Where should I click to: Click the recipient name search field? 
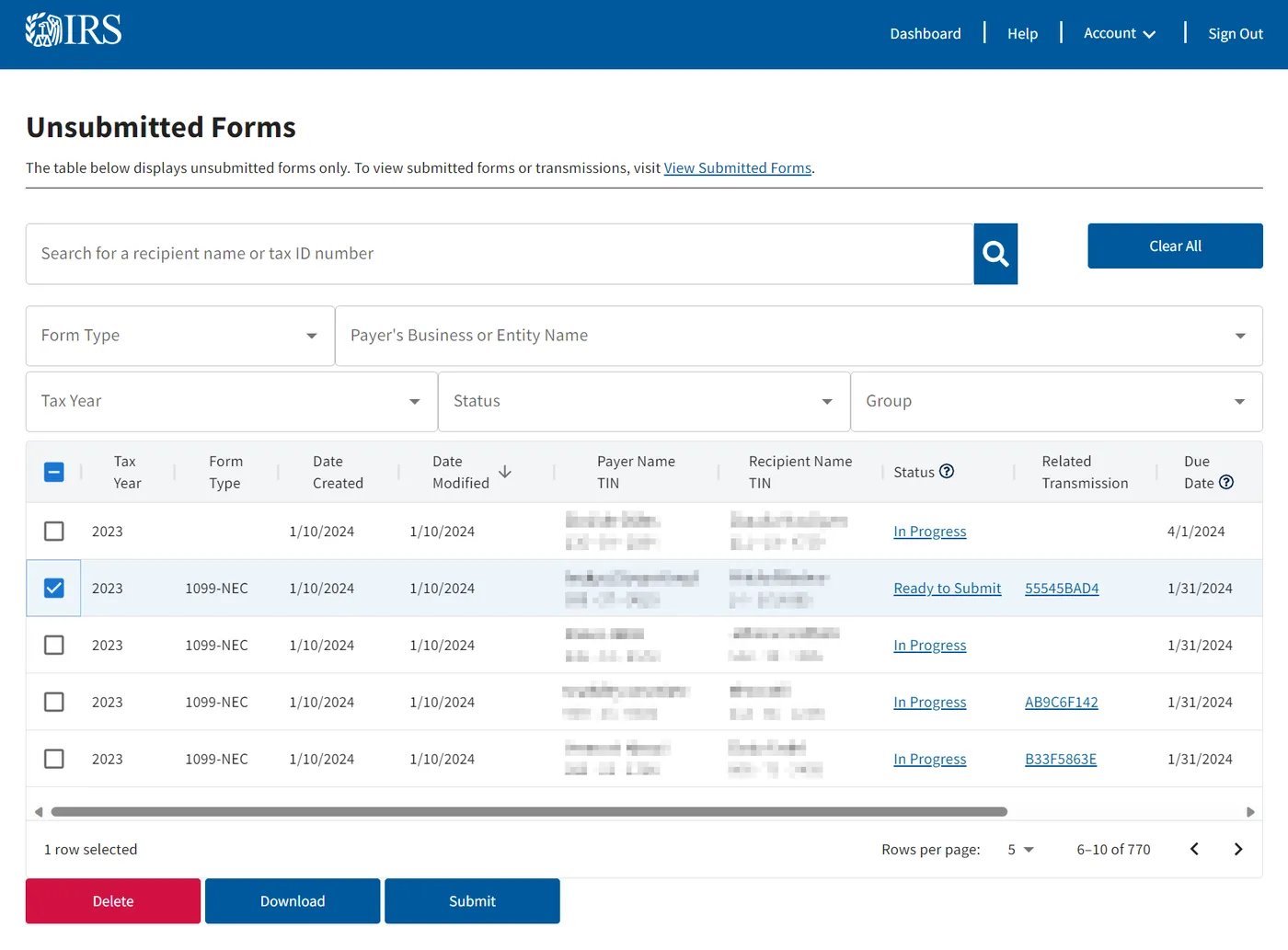(x=500, y=254)
